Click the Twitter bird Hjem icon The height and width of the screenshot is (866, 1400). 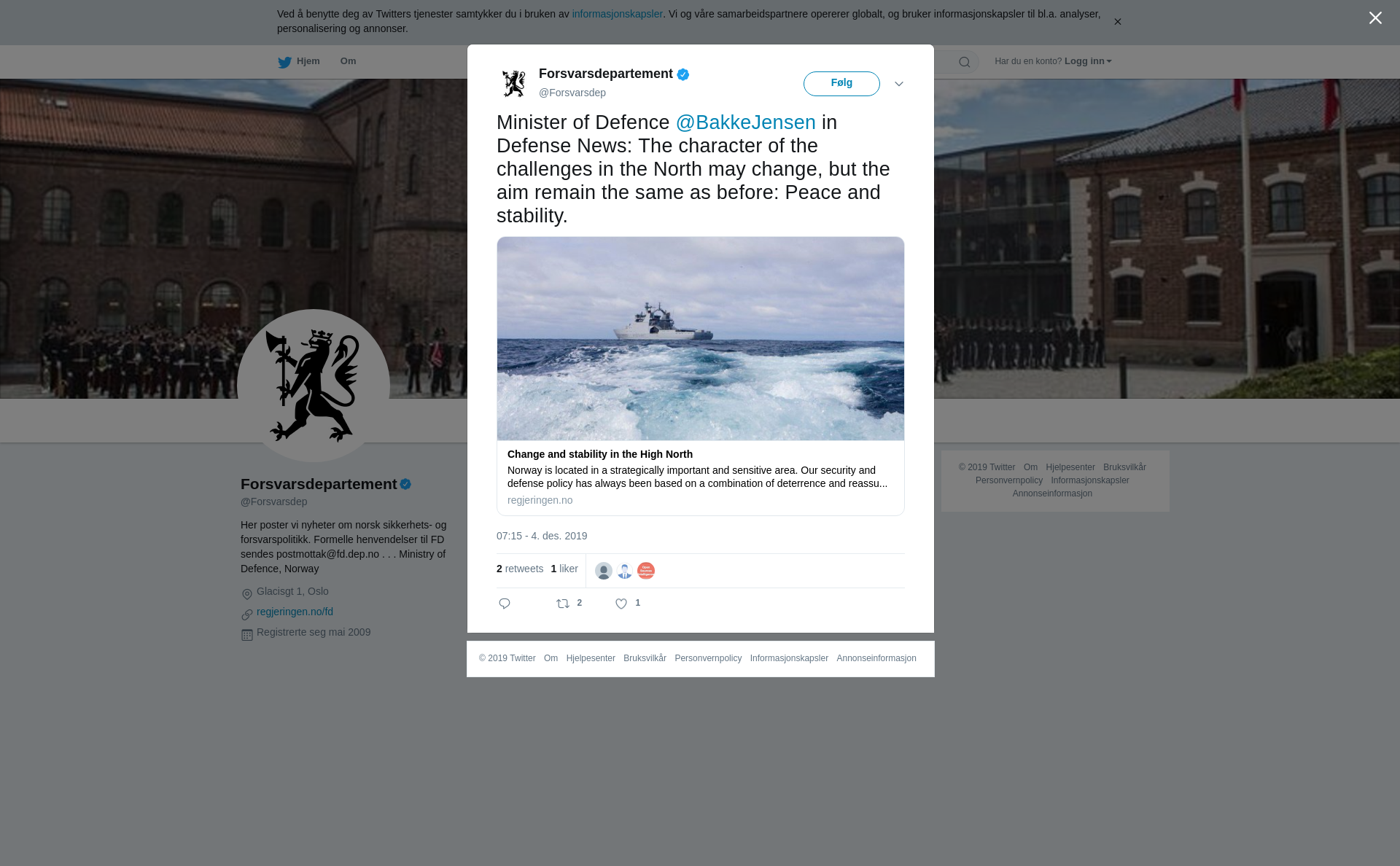(284, 62)
